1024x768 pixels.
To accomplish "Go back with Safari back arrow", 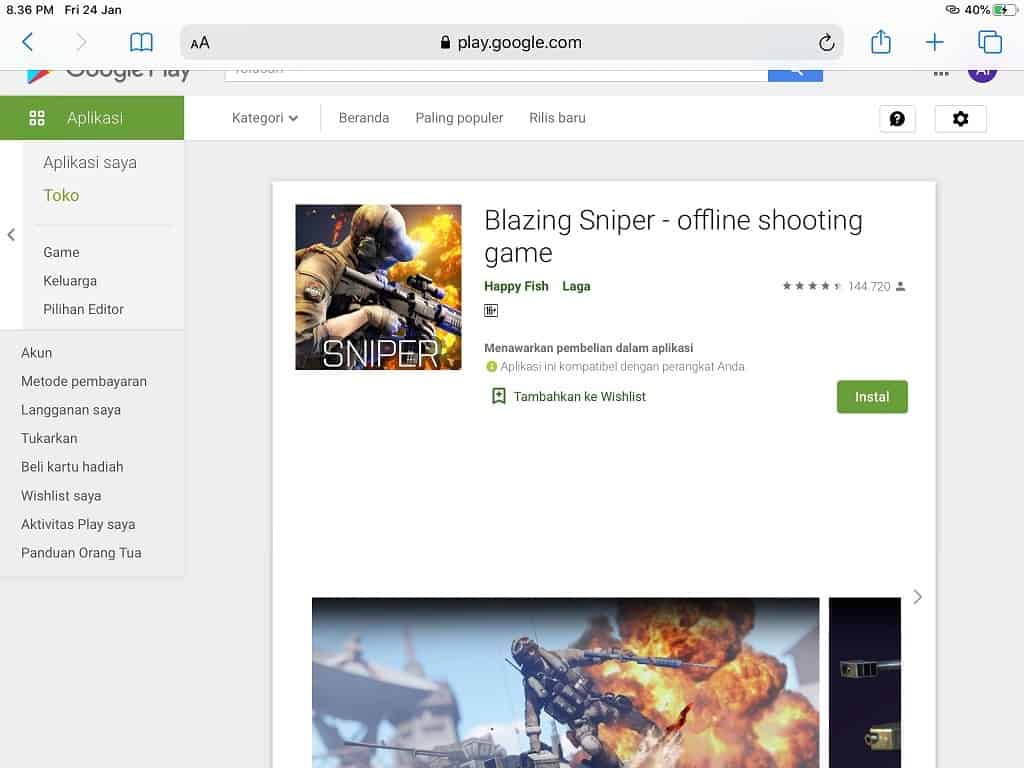I will coord(27,42).
